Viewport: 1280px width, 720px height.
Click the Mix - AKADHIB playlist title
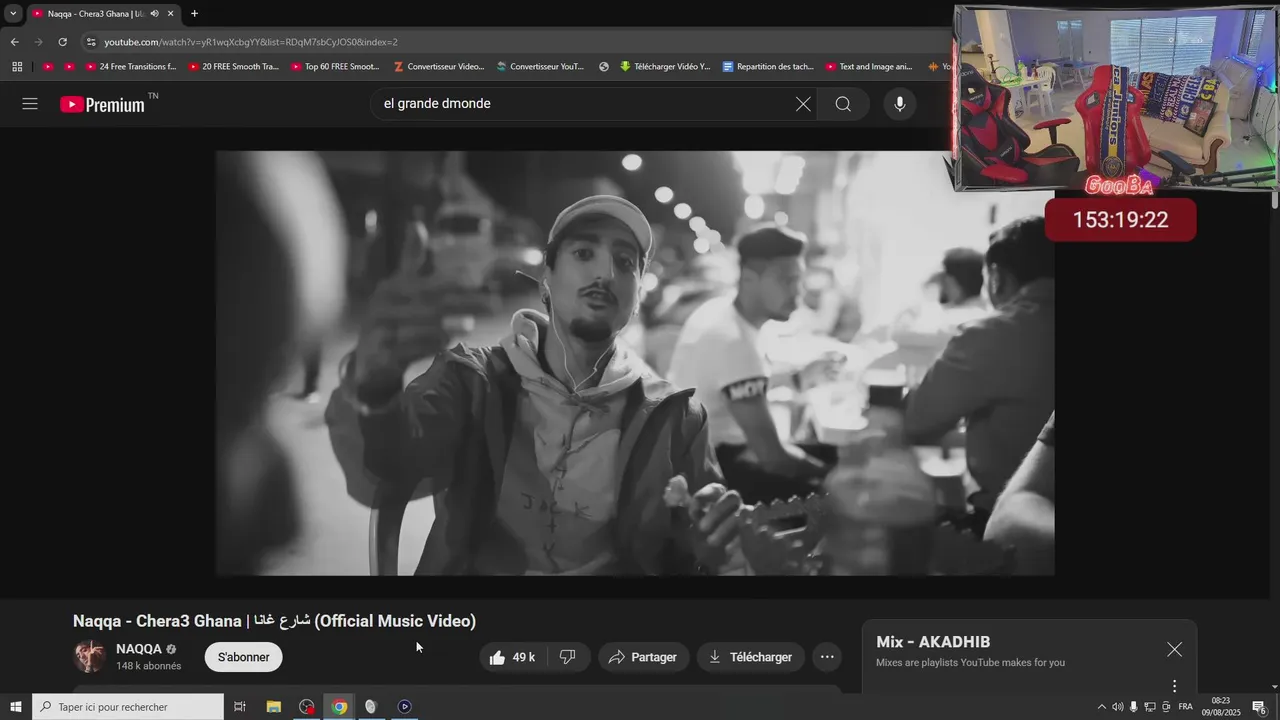pos(933,642)
